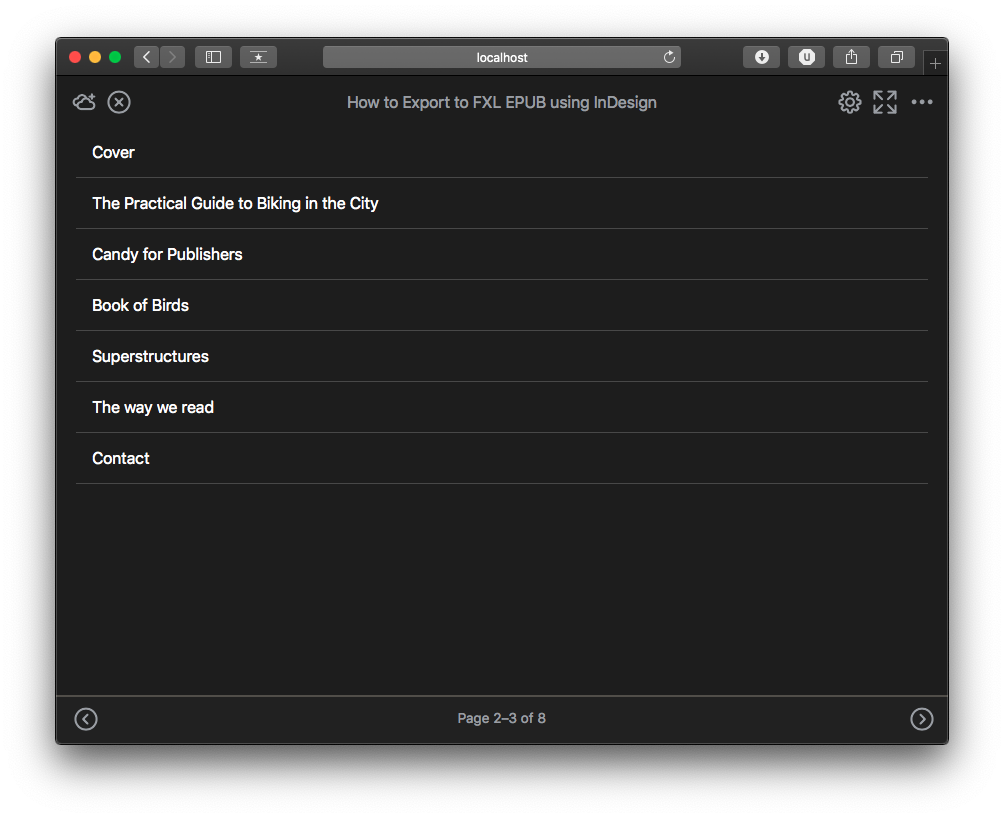
Task: Close the table of contents panel
Action: [x=119, y=102]
